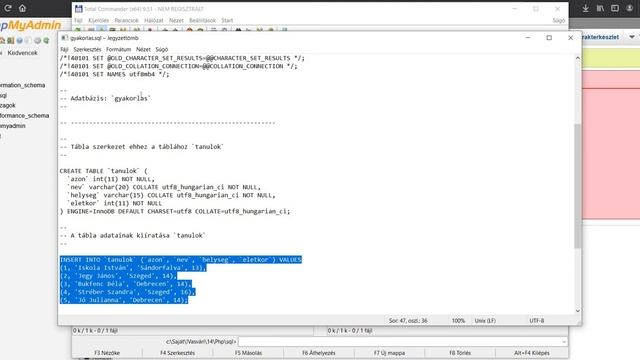The image size is (640, 360).
Task: Click the '-- Adatbázis: `gyakorlas`' comment line
Action: click(x=105, y=98)
